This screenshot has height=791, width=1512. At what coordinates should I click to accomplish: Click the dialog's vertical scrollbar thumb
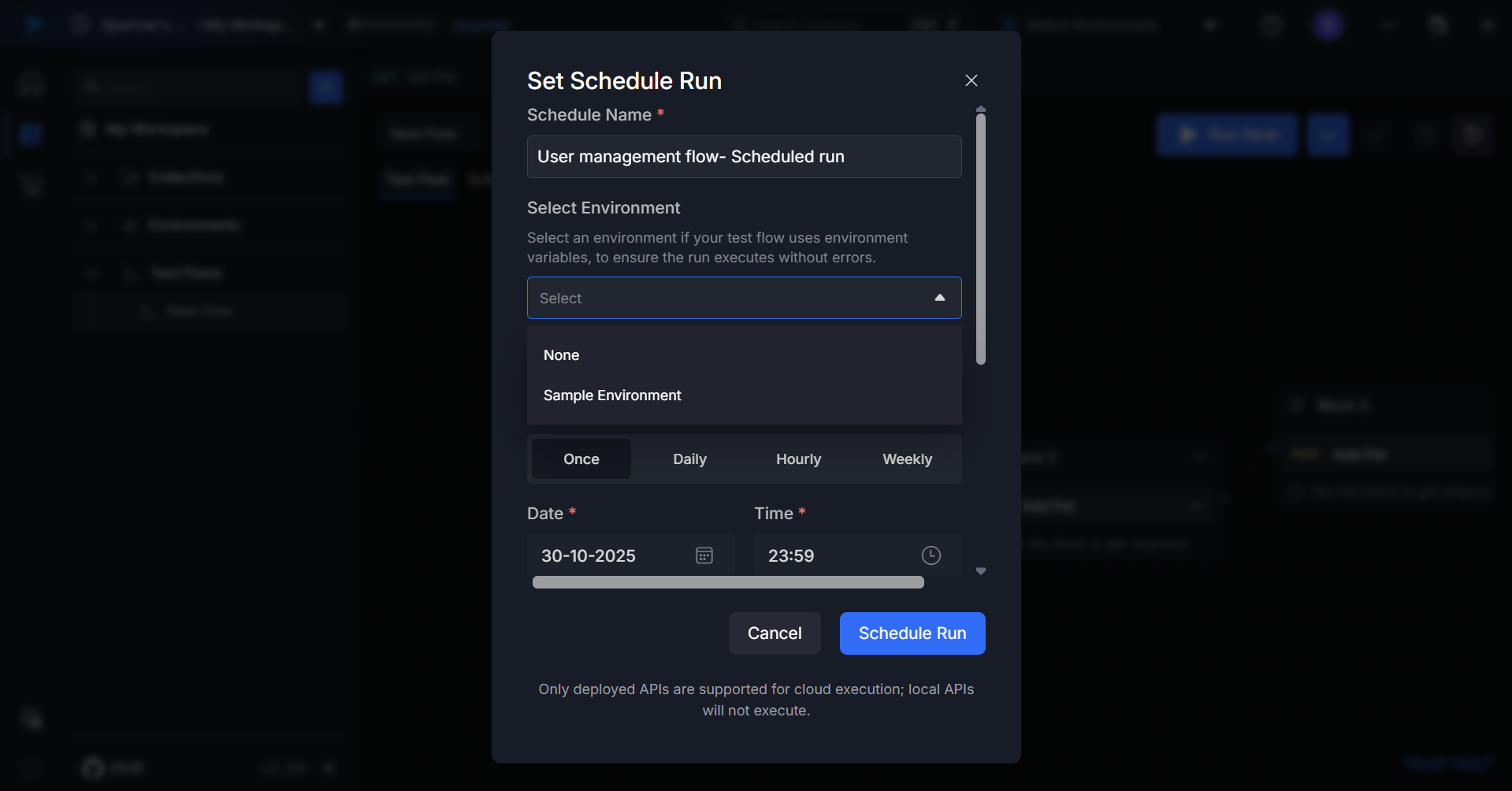pos(980,236)
